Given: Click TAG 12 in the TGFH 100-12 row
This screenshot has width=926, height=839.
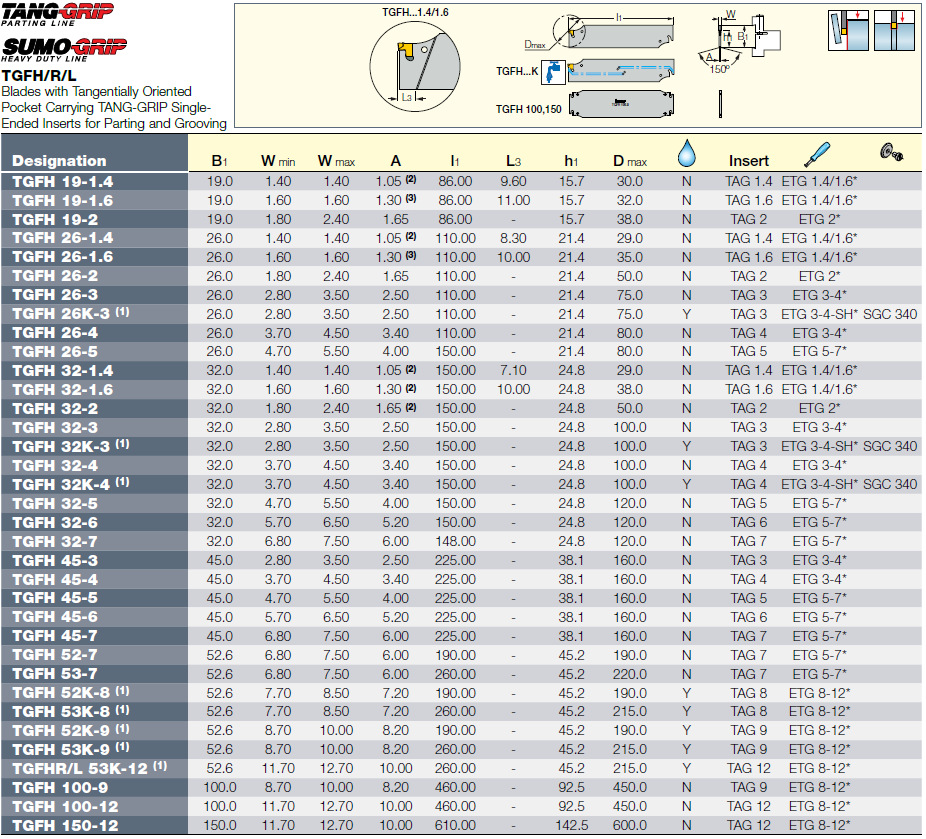Looking at the screenshot, I should (748, 807).
